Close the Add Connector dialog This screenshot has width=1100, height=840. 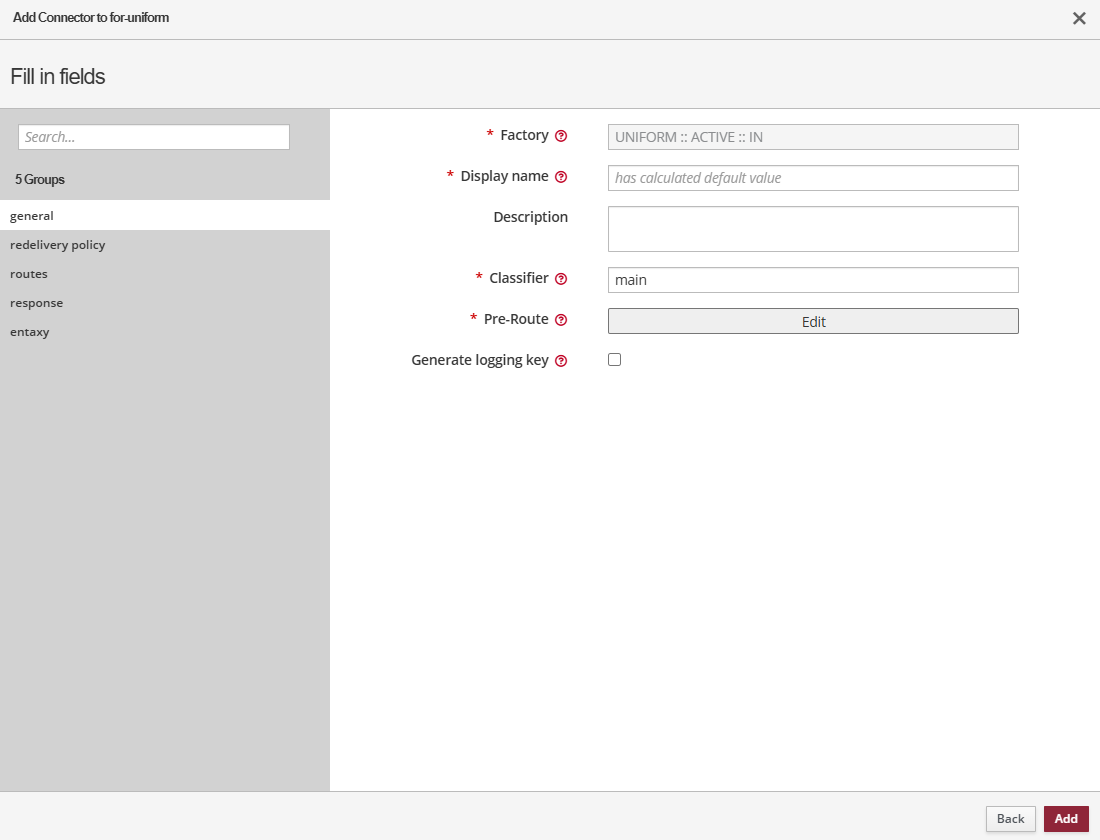click(x=1079, y=18)
